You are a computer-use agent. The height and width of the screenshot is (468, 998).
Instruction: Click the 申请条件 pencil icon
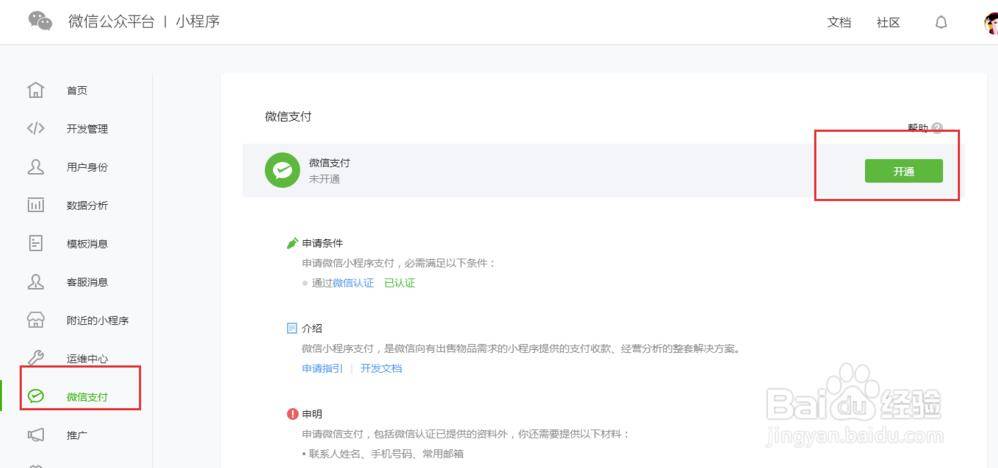[x=292, y=243]
